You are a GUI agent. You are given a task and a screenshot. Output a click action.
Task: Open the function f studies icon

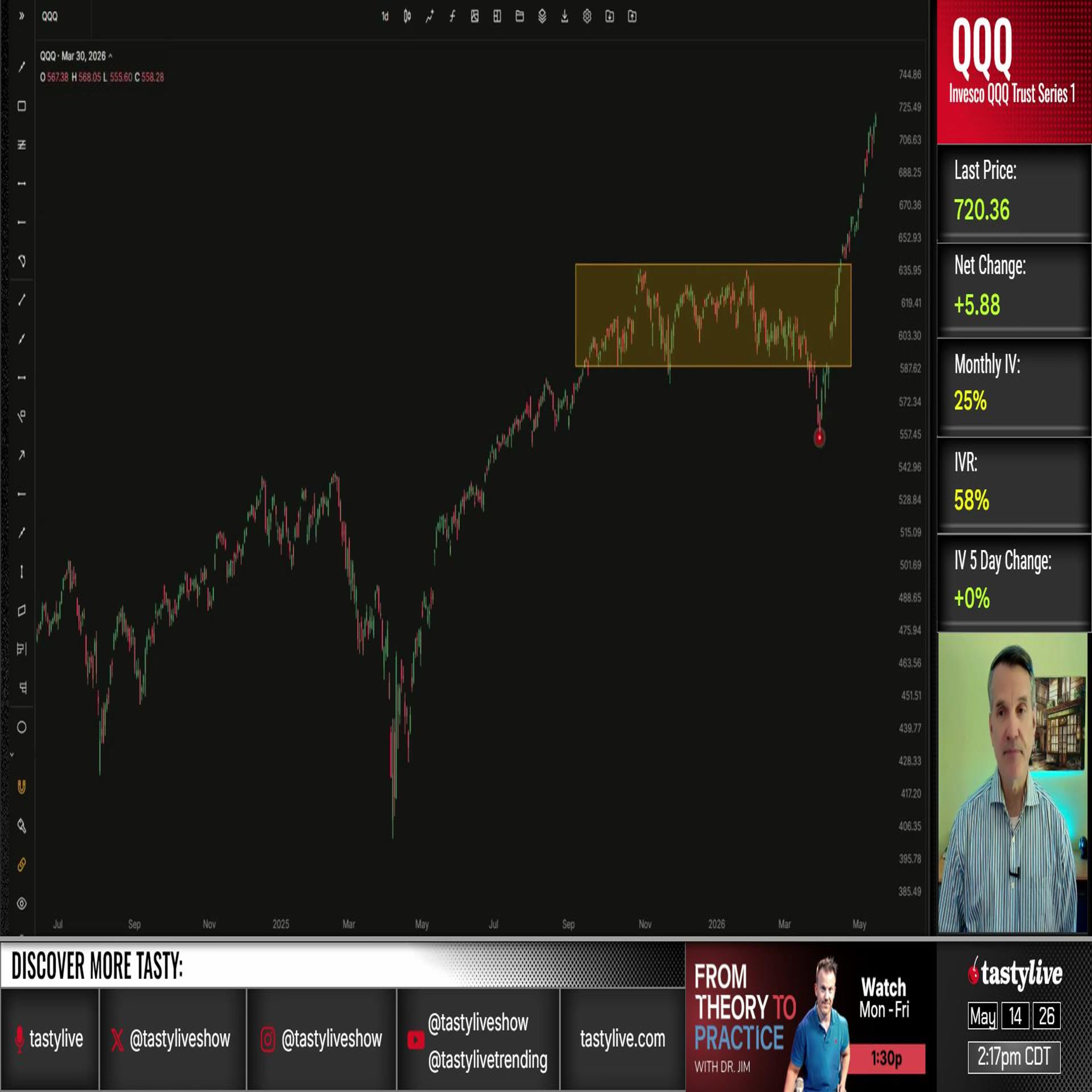pos(452,16)
